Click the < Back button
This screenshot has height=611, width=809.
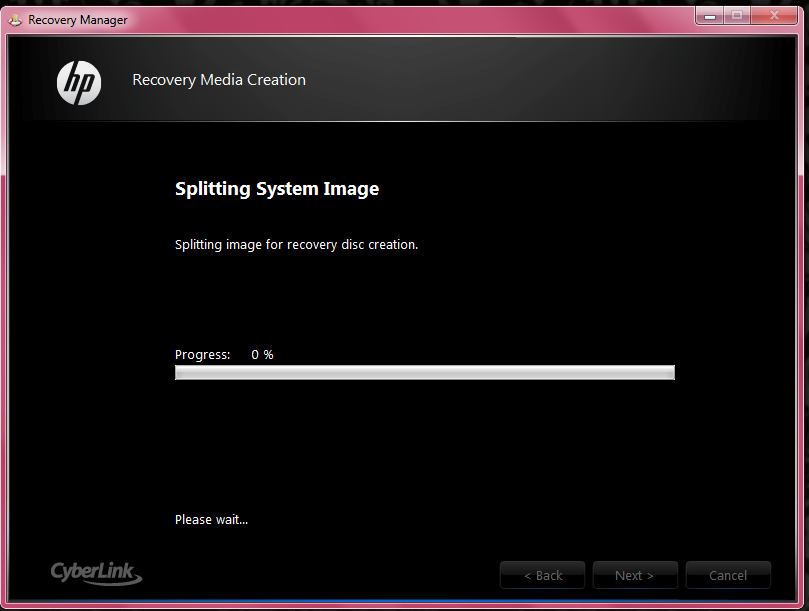pos(542,575)
